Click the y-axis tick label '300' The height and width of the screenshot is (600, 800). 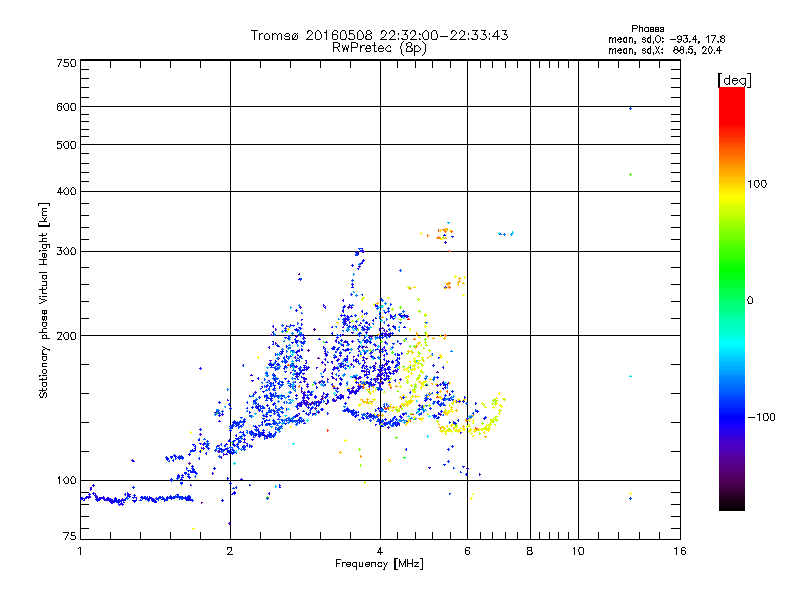pyautogui.click(x=66, y=252)
